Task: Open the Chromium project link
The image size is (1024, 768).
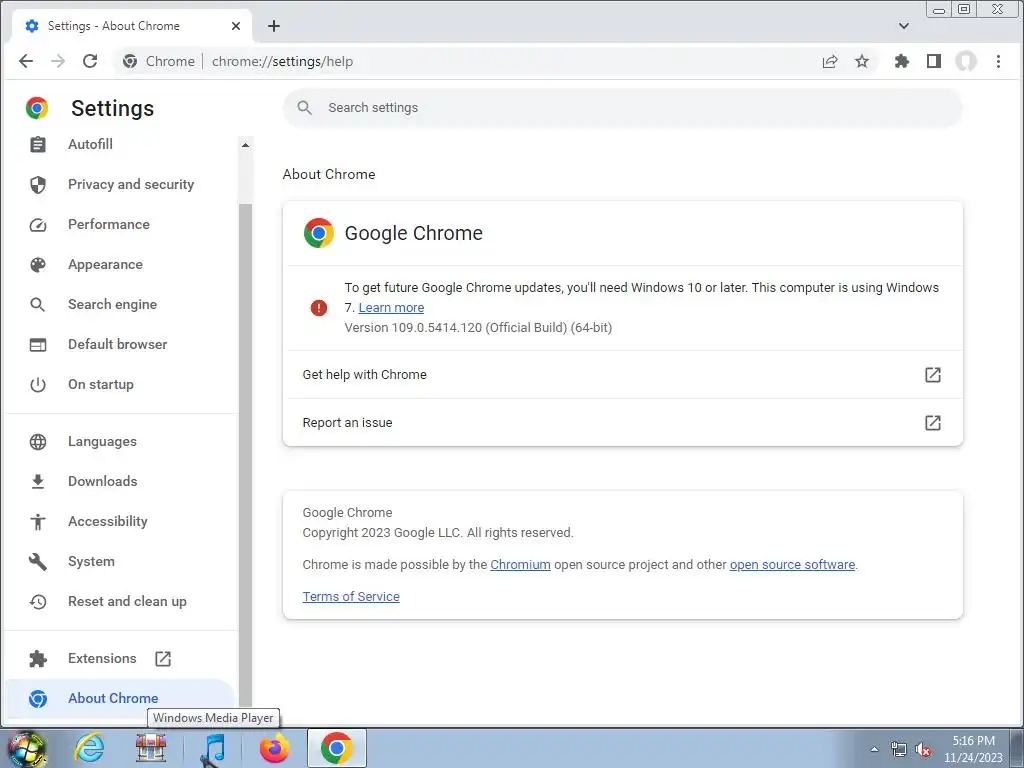Action: pos(520,565)
